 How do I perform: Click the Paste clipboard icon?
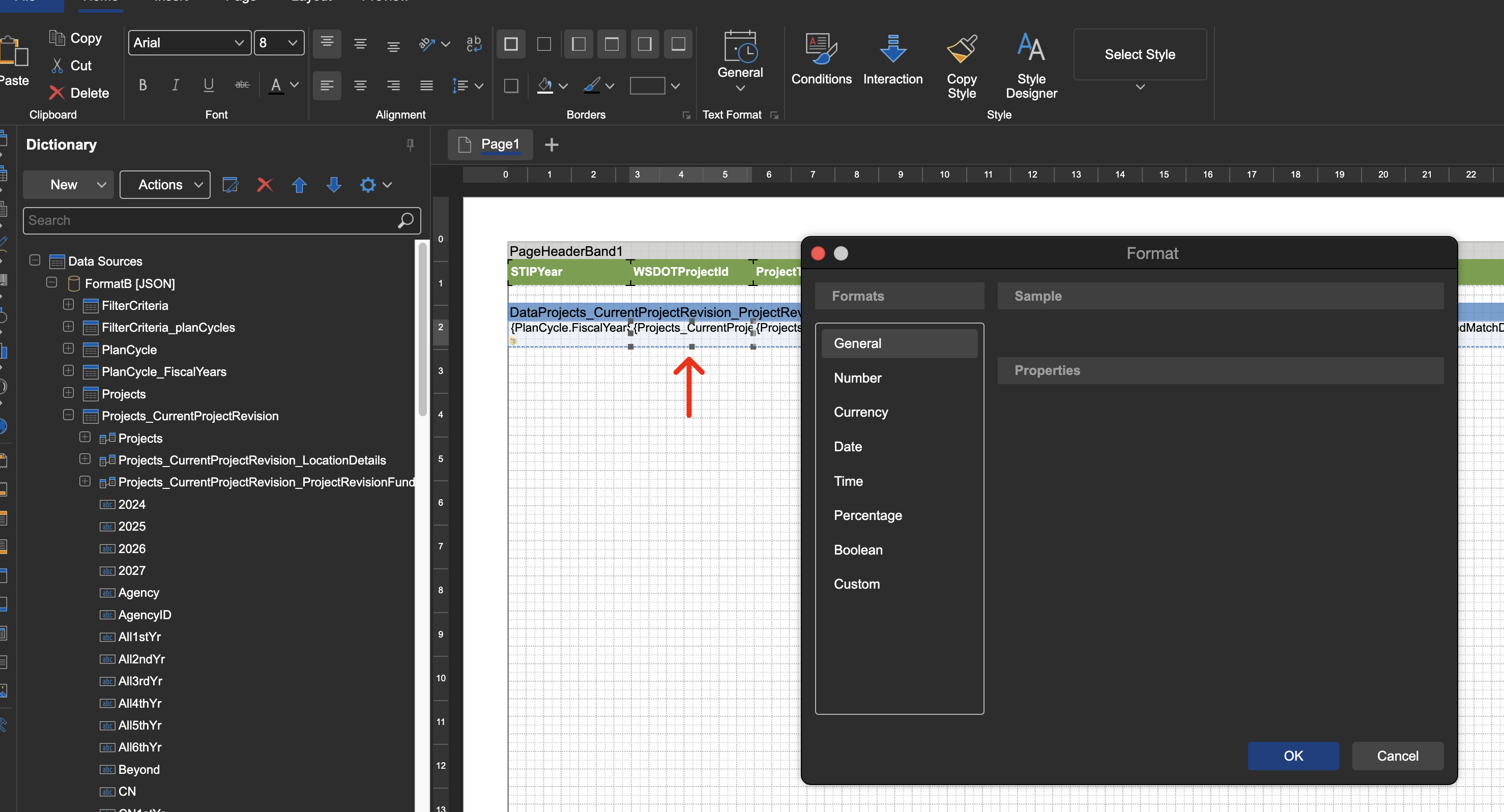[14, 51]
